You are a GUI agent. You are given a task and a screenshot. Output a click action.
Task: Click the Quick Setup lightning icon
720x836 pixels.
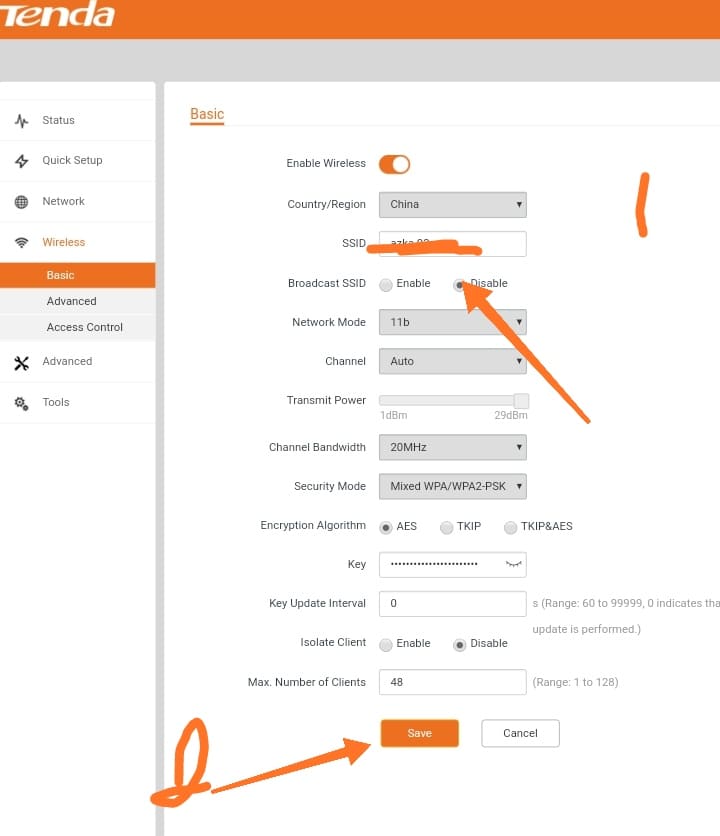pyautogui.click(x=21, y=161)
